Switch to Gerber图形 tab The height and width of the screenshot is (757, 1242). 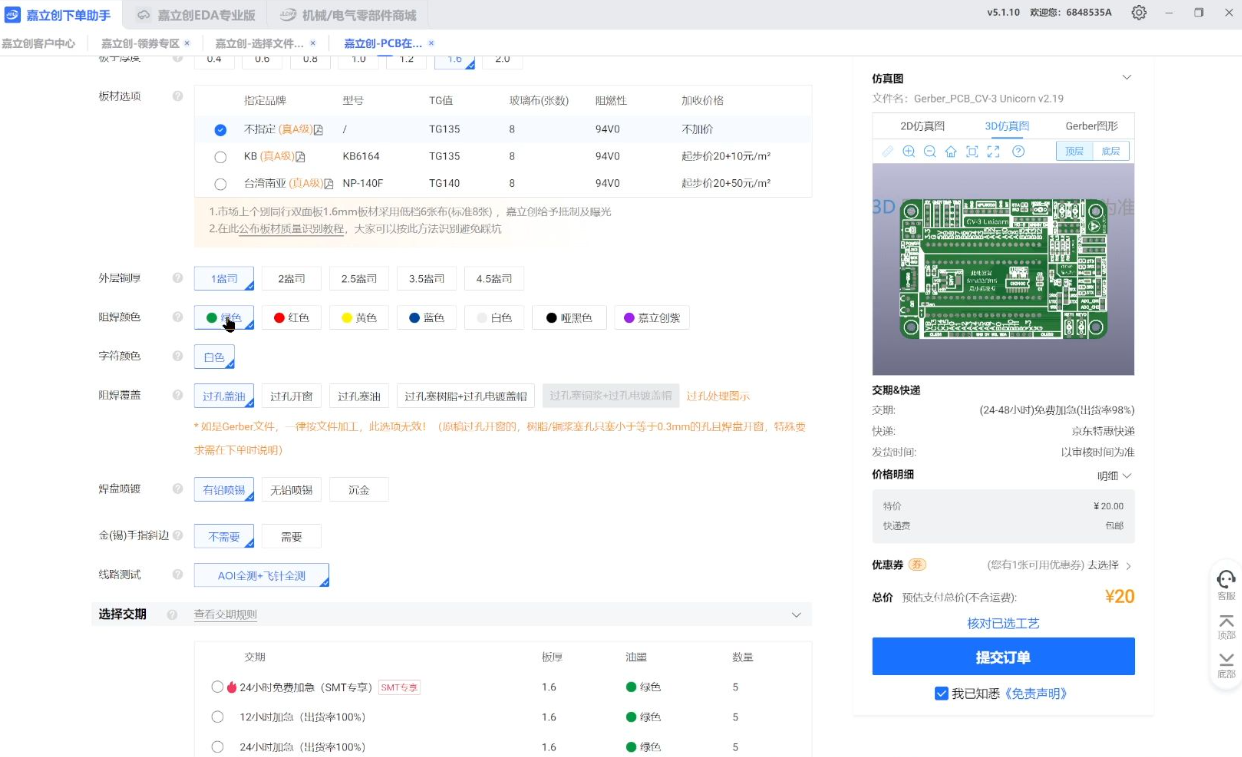point(1091,126)
